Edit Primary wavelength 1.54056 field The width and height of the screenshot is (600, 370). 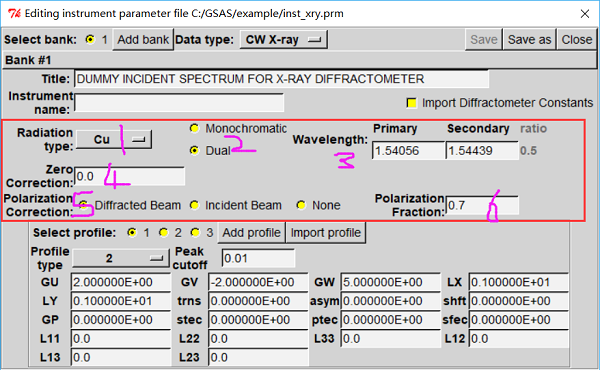click(408, 151)
